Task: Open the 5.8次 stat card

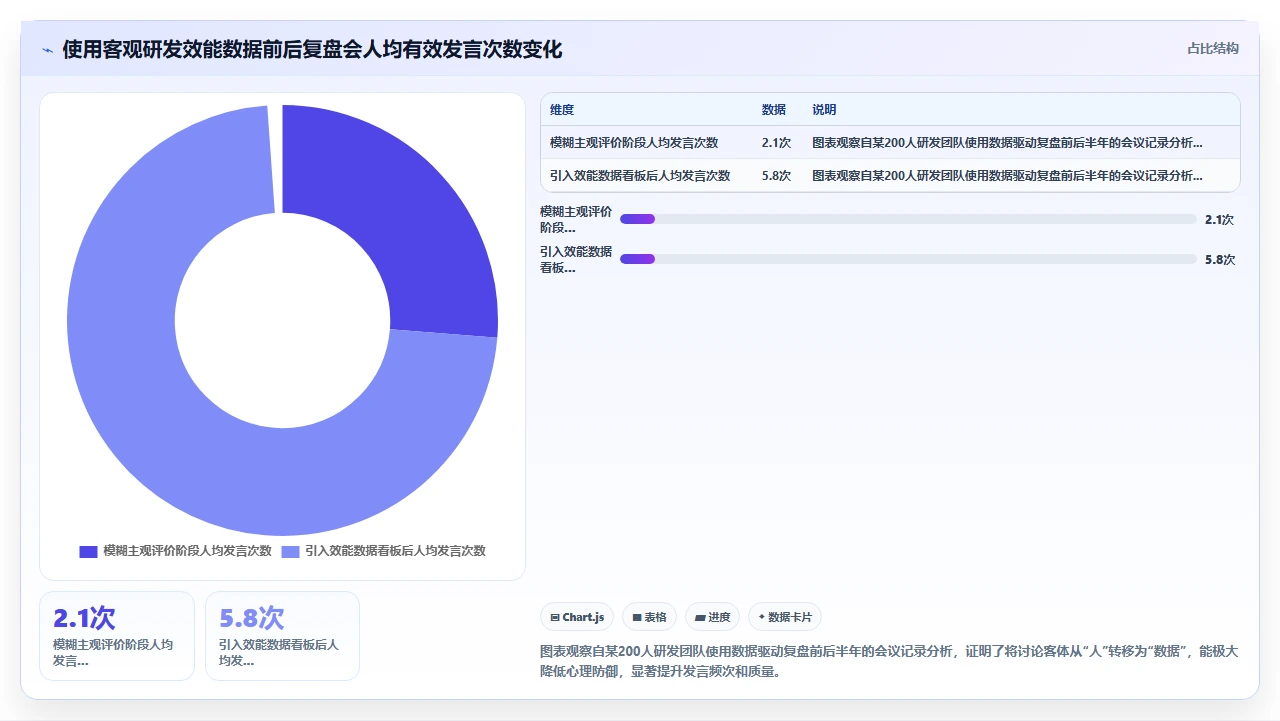Action: pyautogui.click(x=282, y=636)
